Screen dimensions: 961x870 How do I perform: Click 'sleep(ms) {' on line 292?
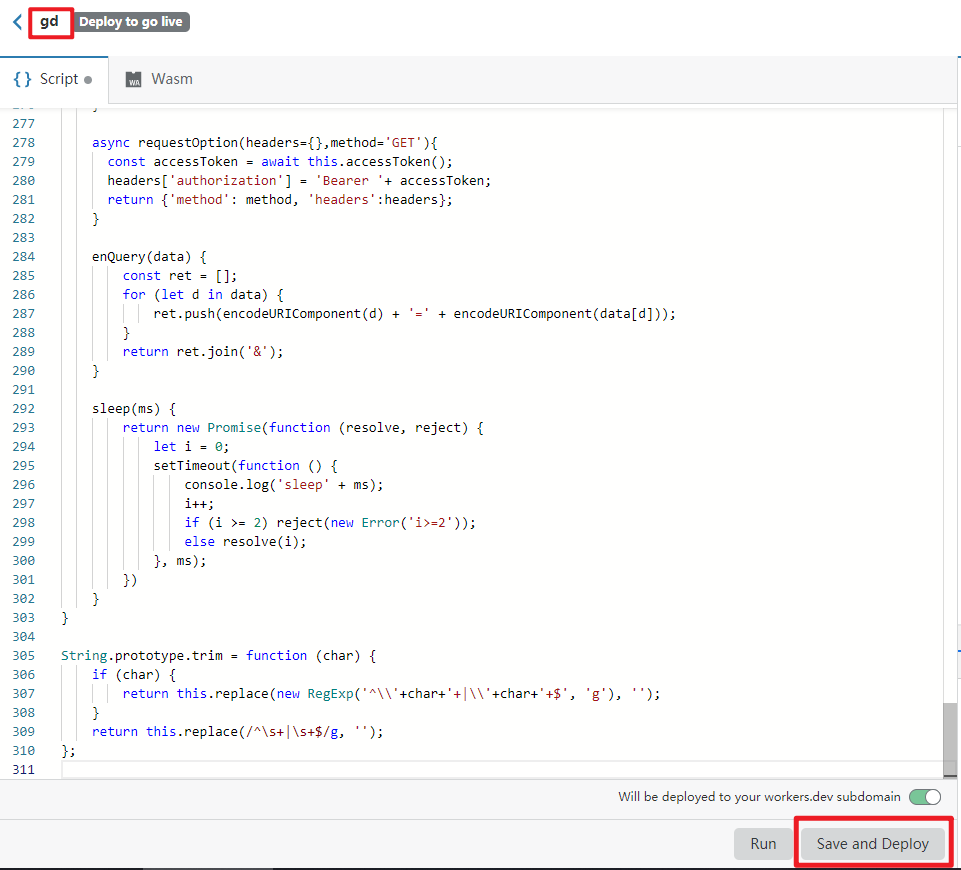tap(134, 409)
